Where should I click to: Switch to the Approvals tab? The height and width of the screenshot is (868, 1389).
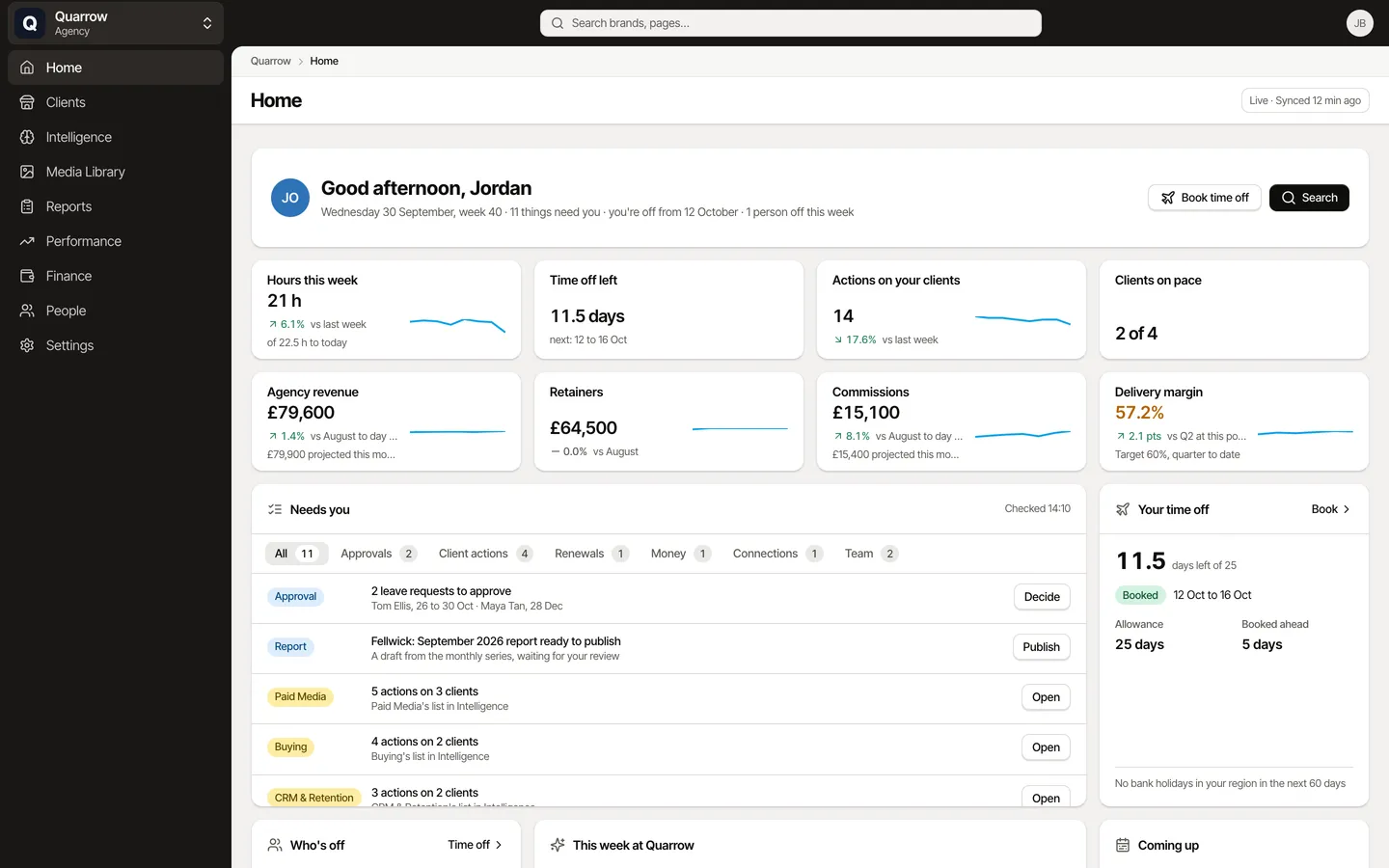coord(378,554)
